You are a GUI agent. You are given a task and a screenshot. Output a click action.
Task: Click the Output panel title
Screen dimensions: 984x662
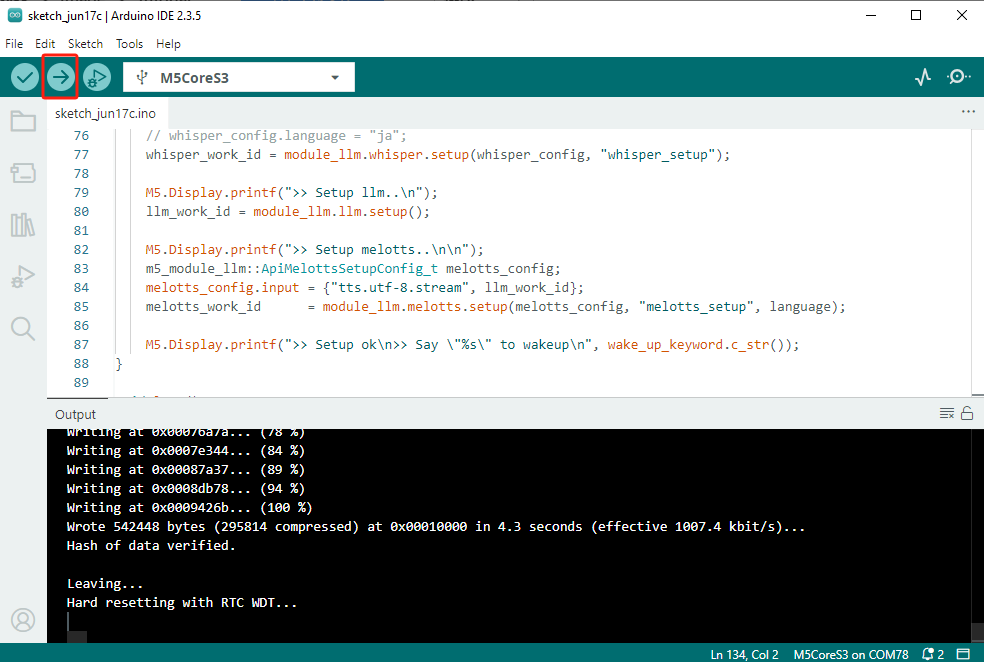[75, 414]
